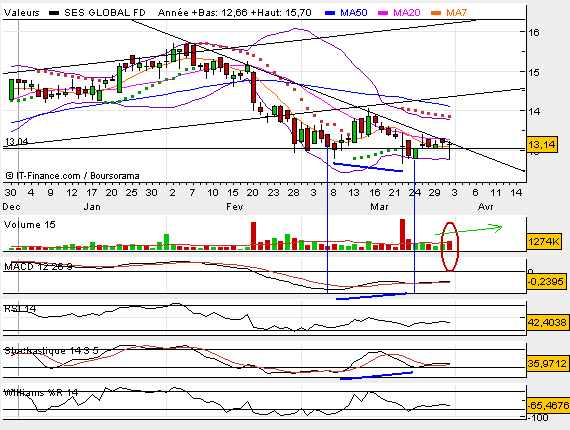Image resolution: width=570 pixels, height=430 pixels.
Task: Click the 'MA50' legend text
Action: [354, 13]
